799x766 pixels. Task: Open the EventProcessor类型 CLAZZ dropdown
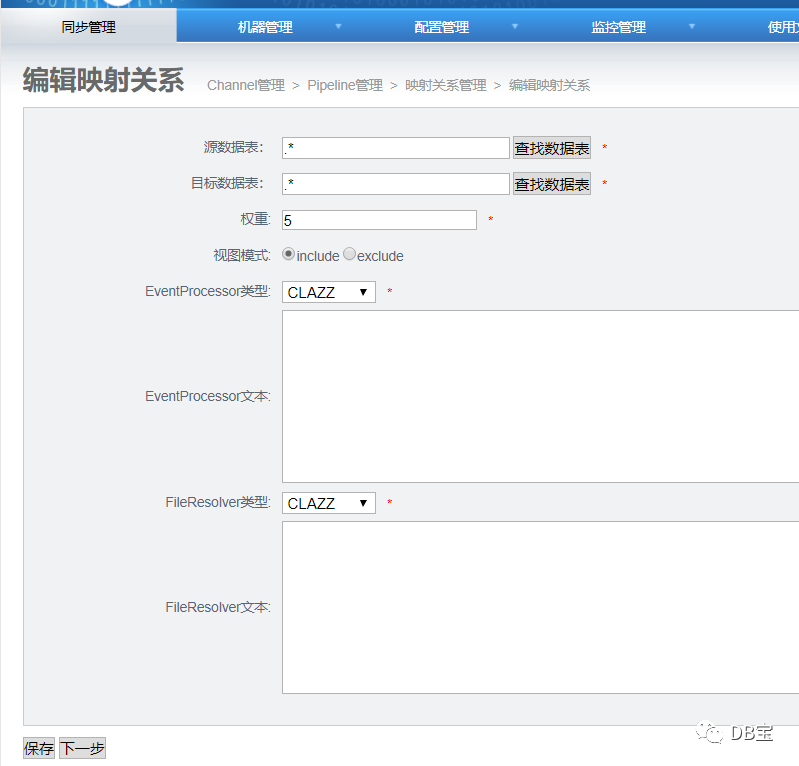(x=329, y=292)
